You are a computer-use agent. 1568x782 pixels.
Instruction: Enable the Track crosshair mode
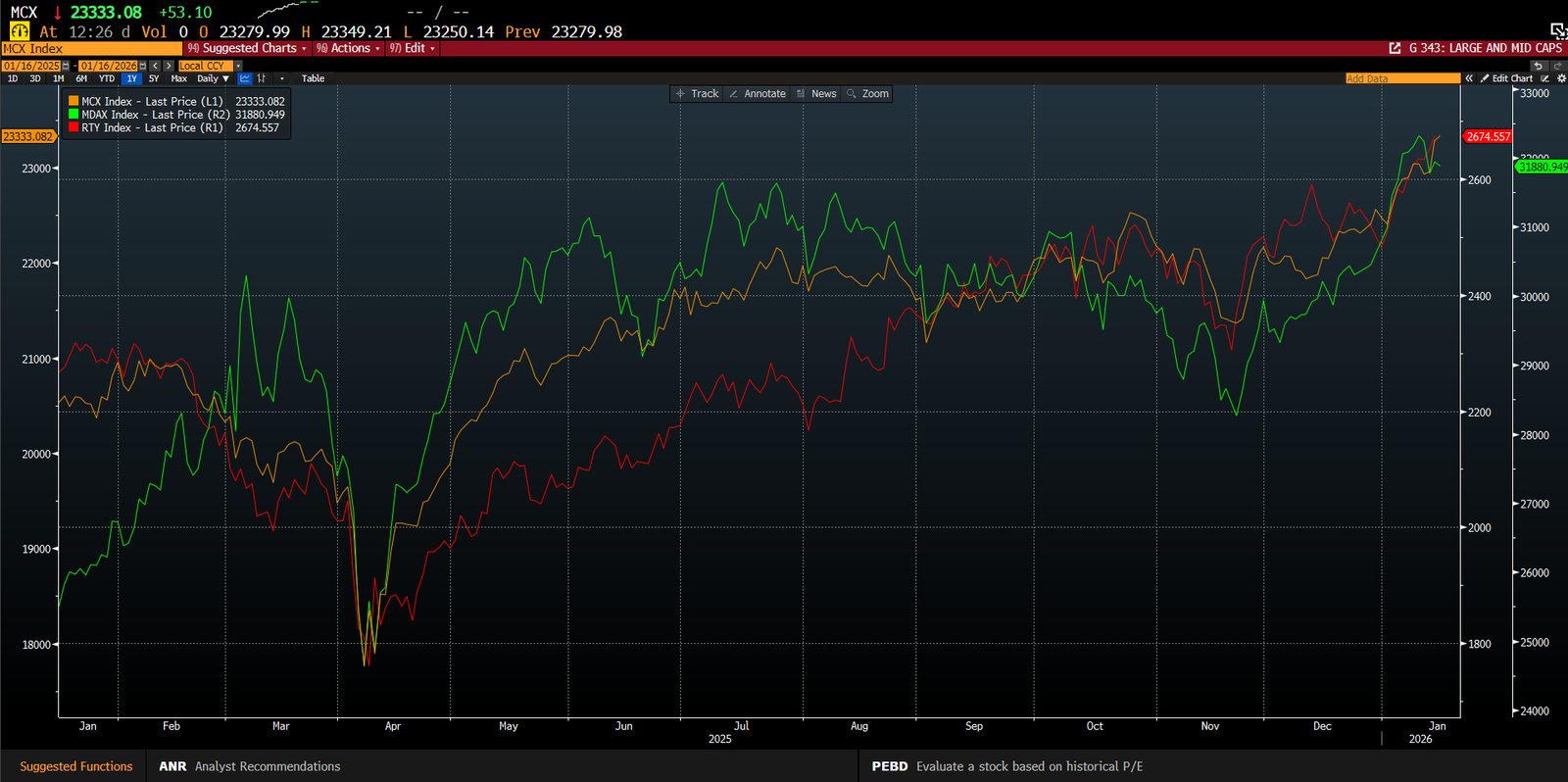tap(697, 94)
